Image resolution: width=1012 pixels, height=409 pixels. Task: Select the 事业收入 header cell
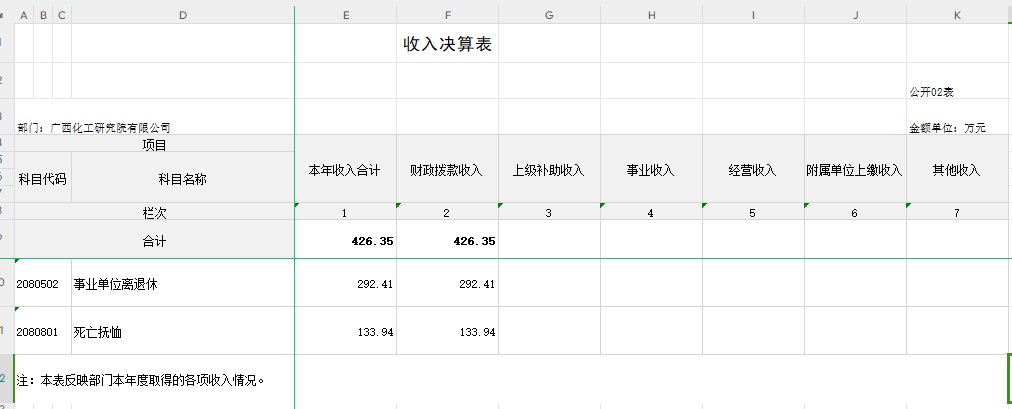pyautogui.click(x=651, y=170)
